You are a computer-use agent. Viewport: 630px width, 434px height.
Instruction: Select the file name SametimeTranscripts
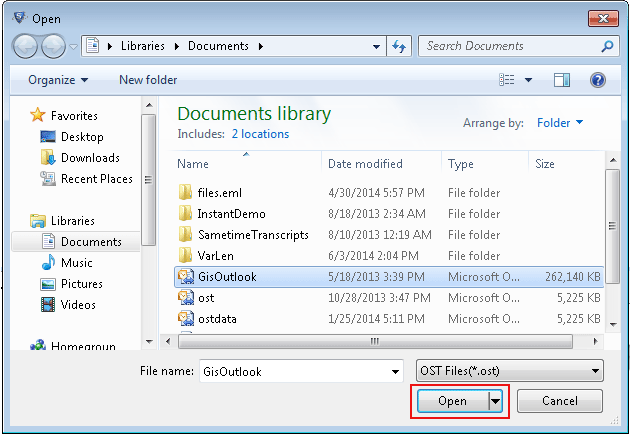[x=253, y=235]
